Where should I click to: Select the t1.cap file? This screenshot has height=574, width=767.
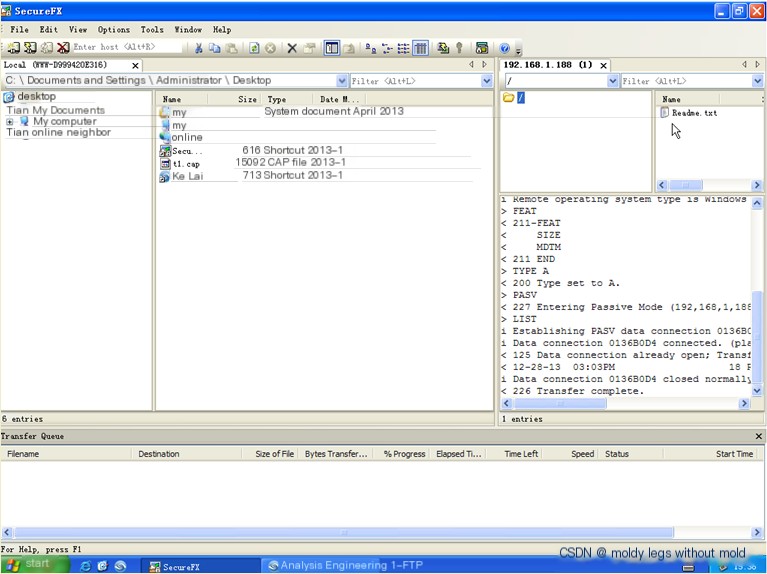click(186, 164)
